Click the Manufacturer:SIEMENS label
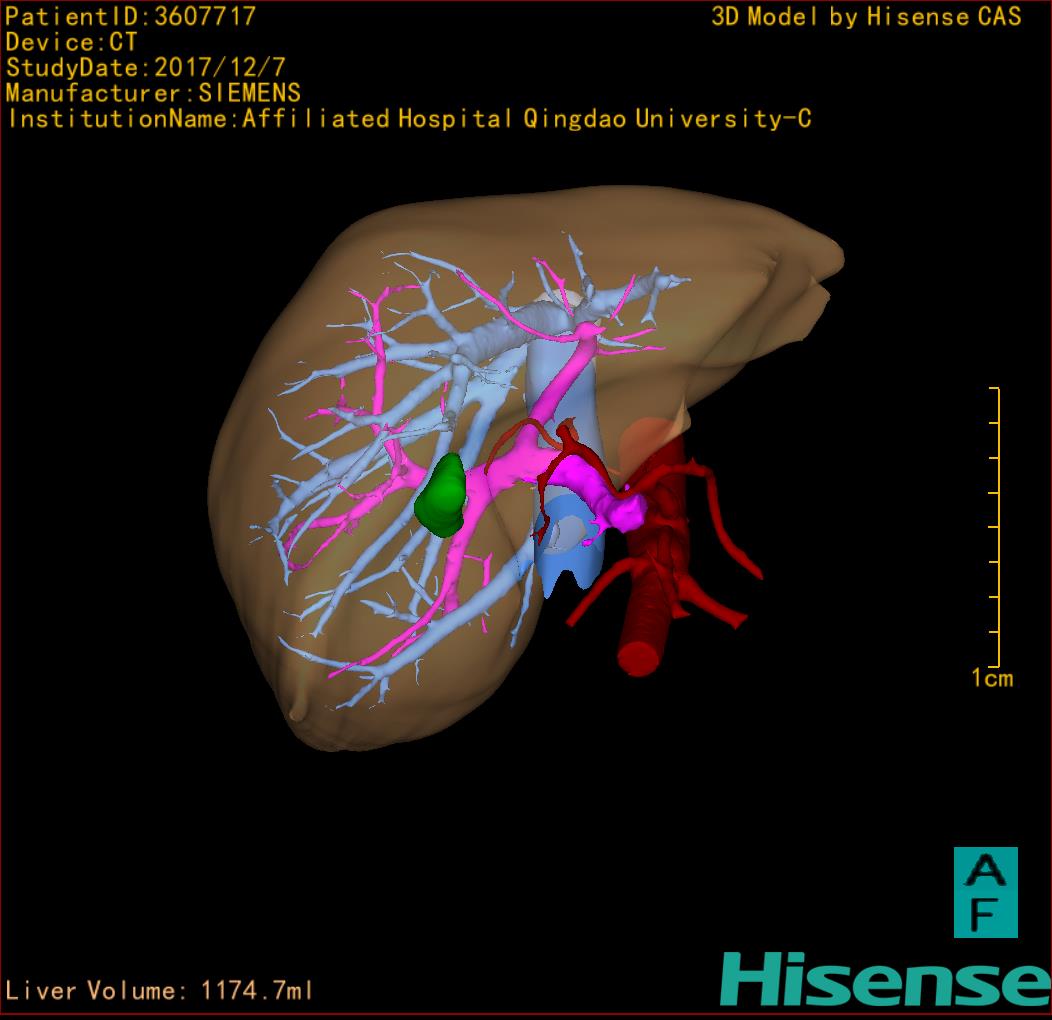This screenshot has height=1020, width=1052. tap(152, 94)
